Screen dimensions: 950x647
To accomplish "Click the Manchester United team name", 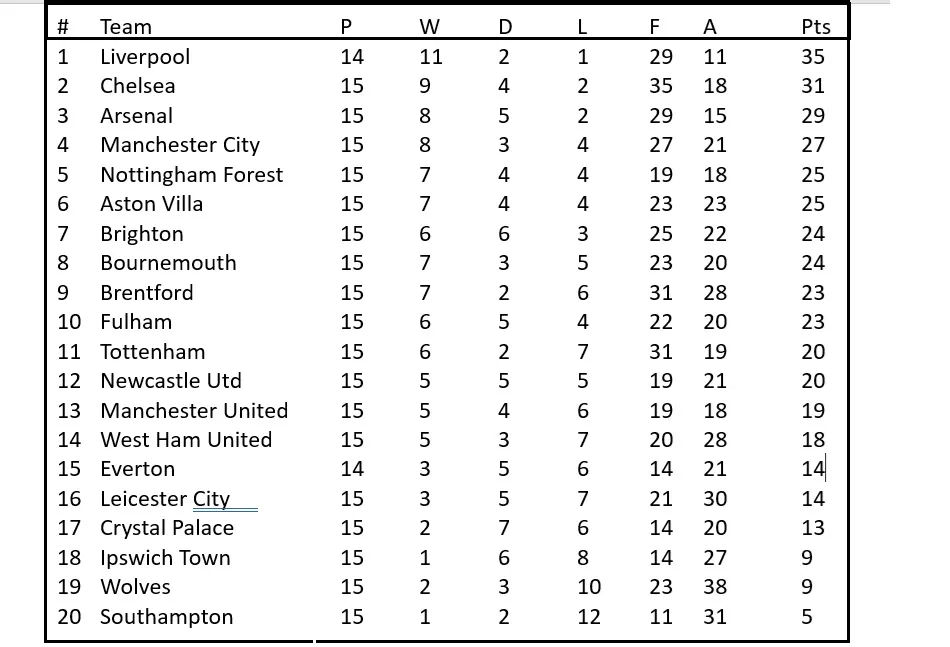I will tap(194, 410).
